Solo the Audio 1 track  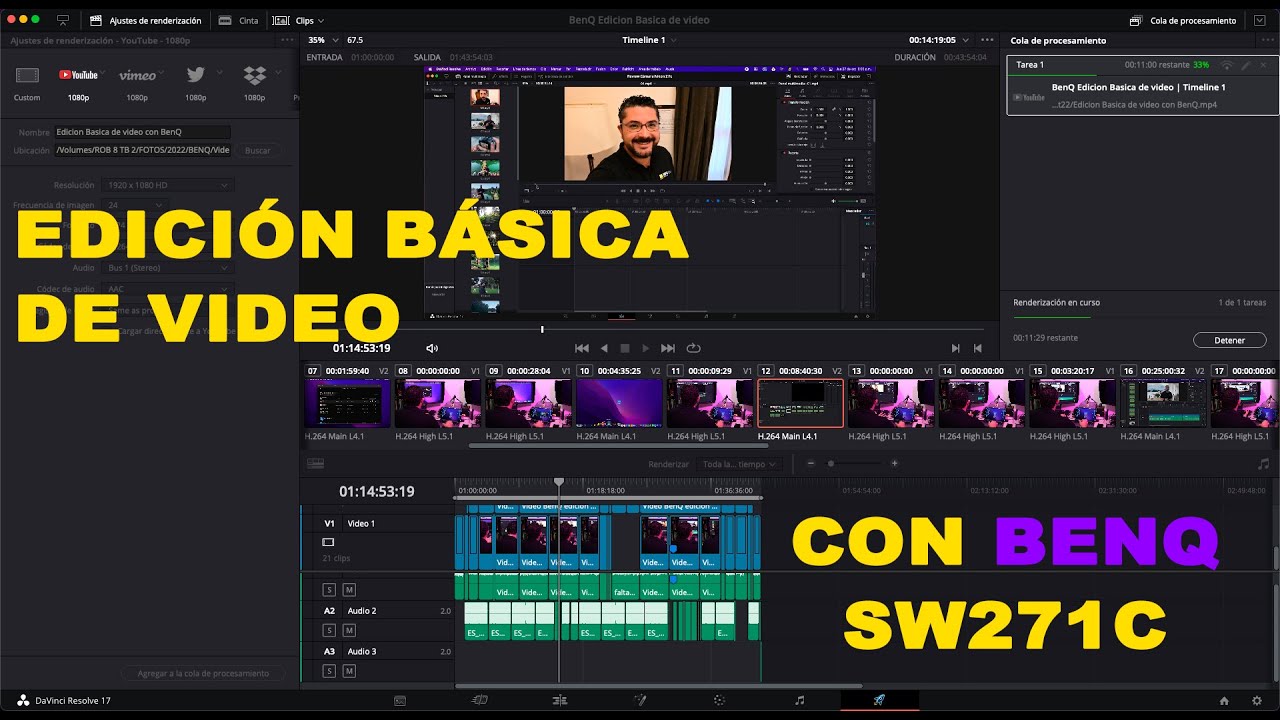click(x=328, y=589)
